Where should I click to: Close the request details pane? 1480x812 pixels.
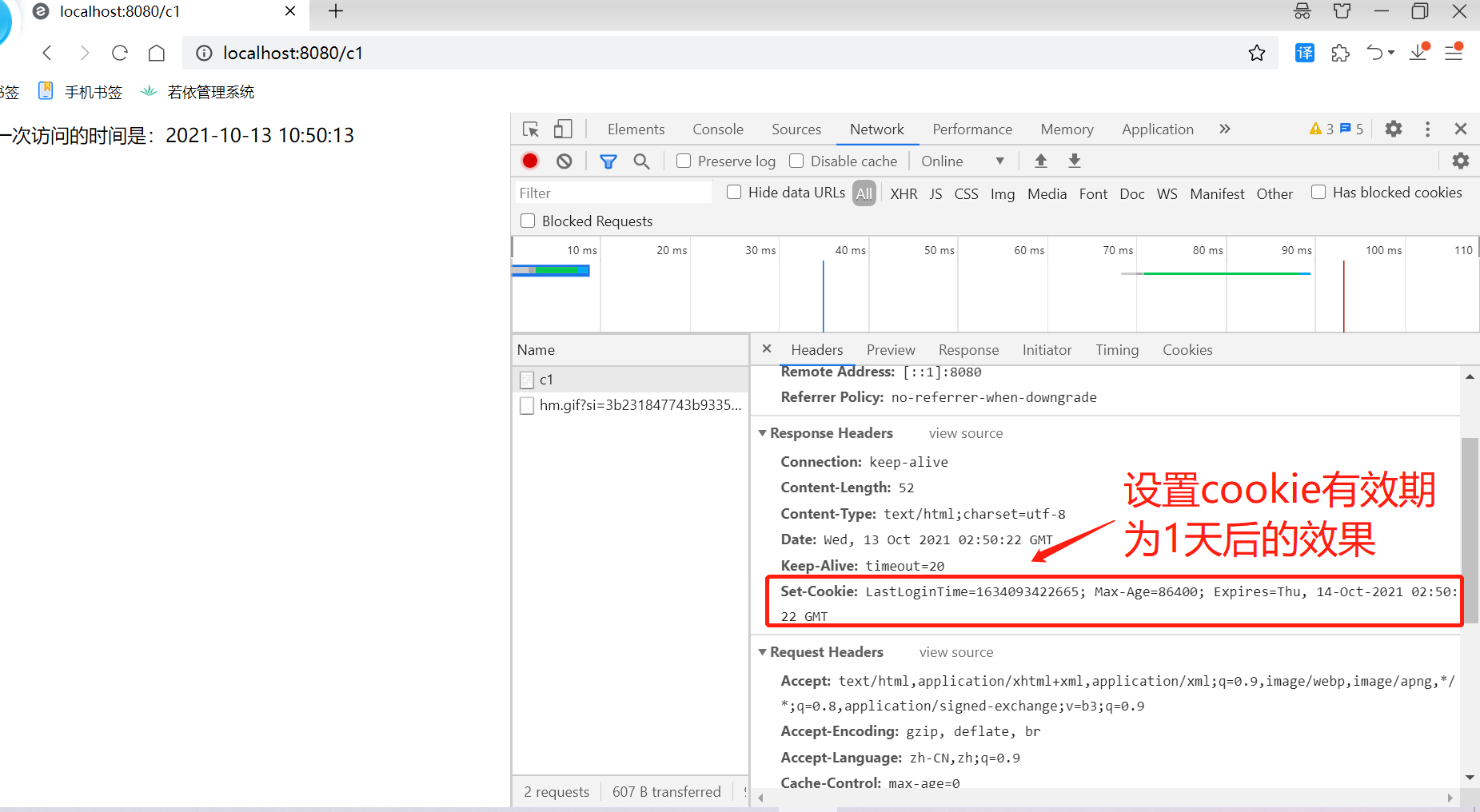coord(767,348)
